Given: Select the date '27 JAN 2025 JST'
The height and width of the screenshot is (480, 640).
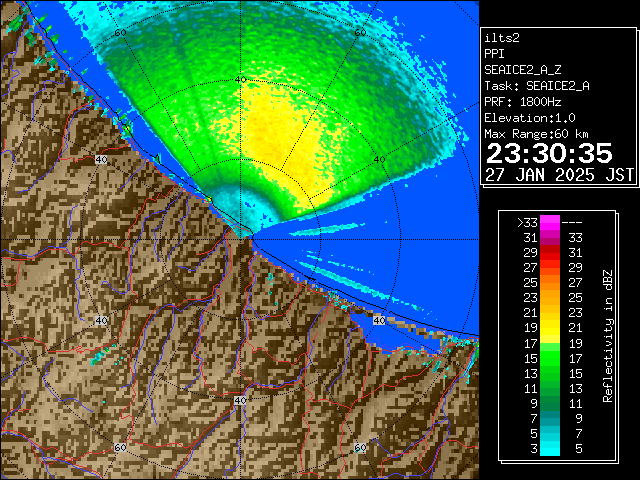Looking at the screenshot, I should [x=559, y=175].
